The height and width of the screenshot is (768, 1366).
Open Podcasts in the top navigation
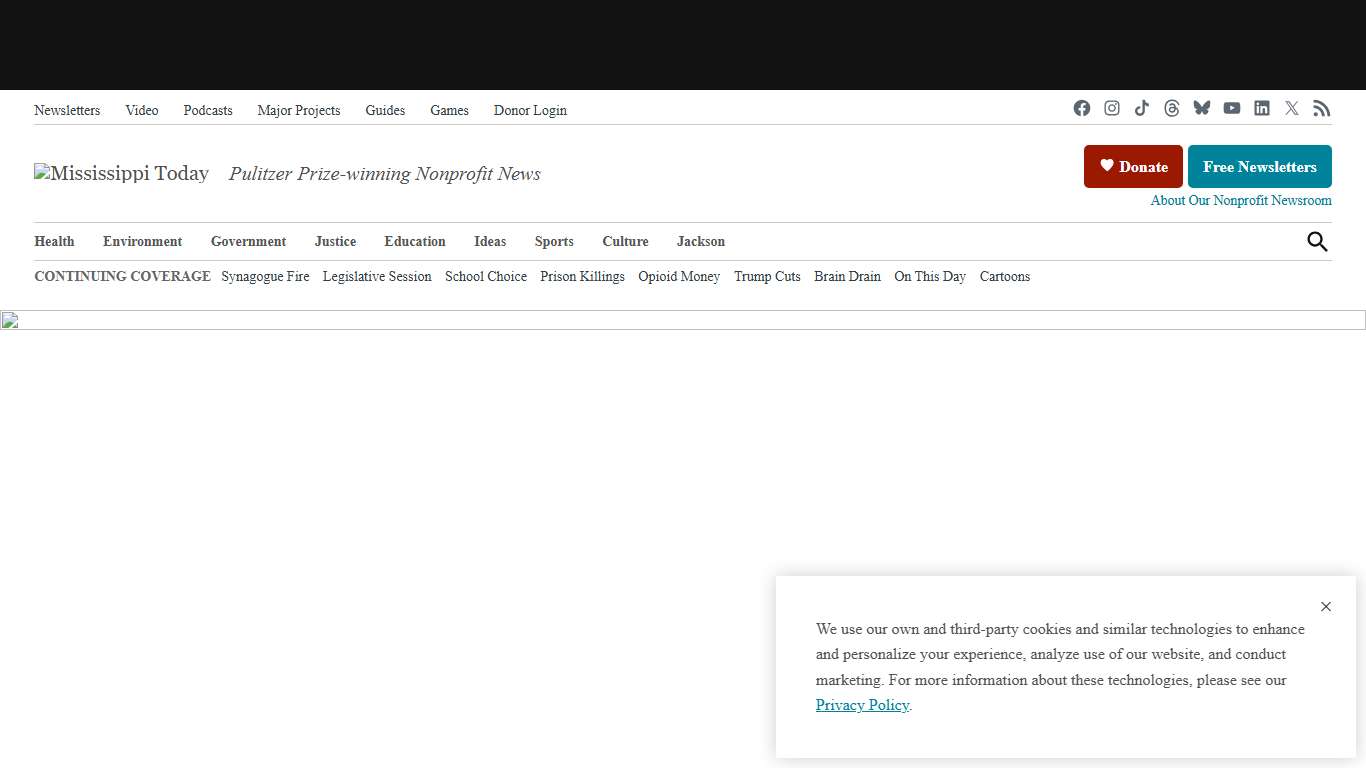[x=208, y=111]
